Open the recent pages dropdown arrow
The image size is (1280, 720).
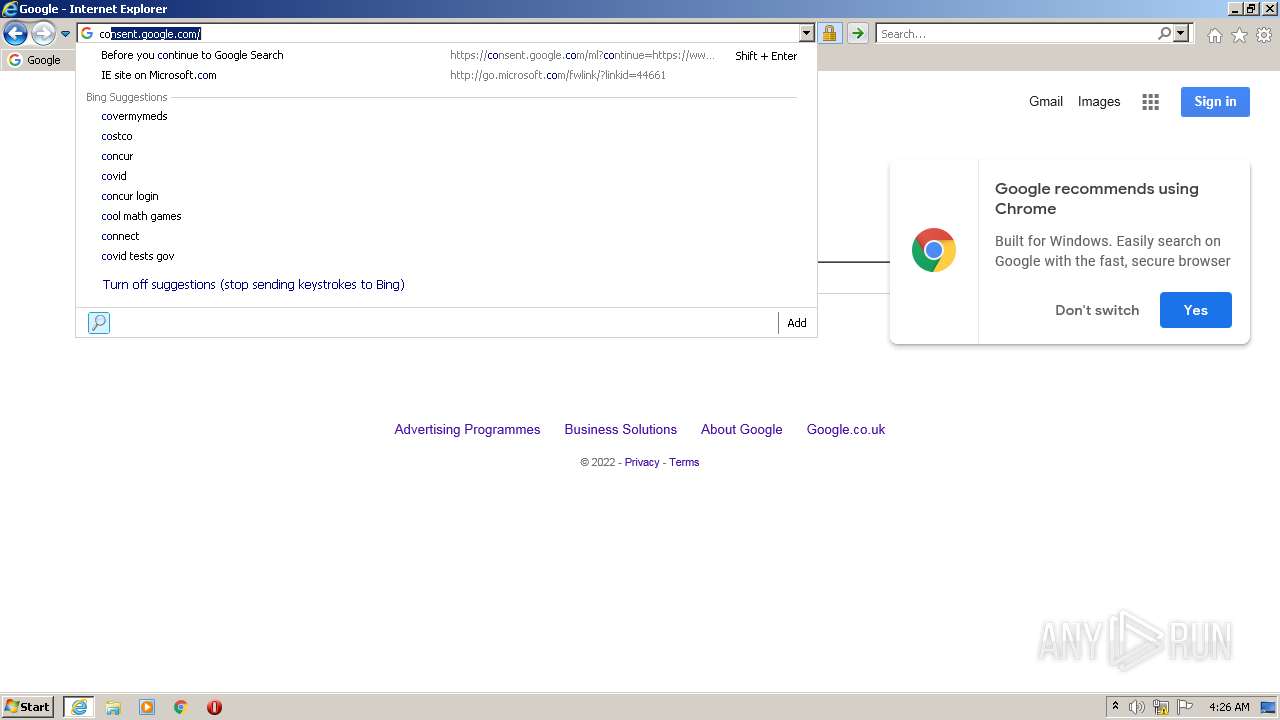point(65,34)
